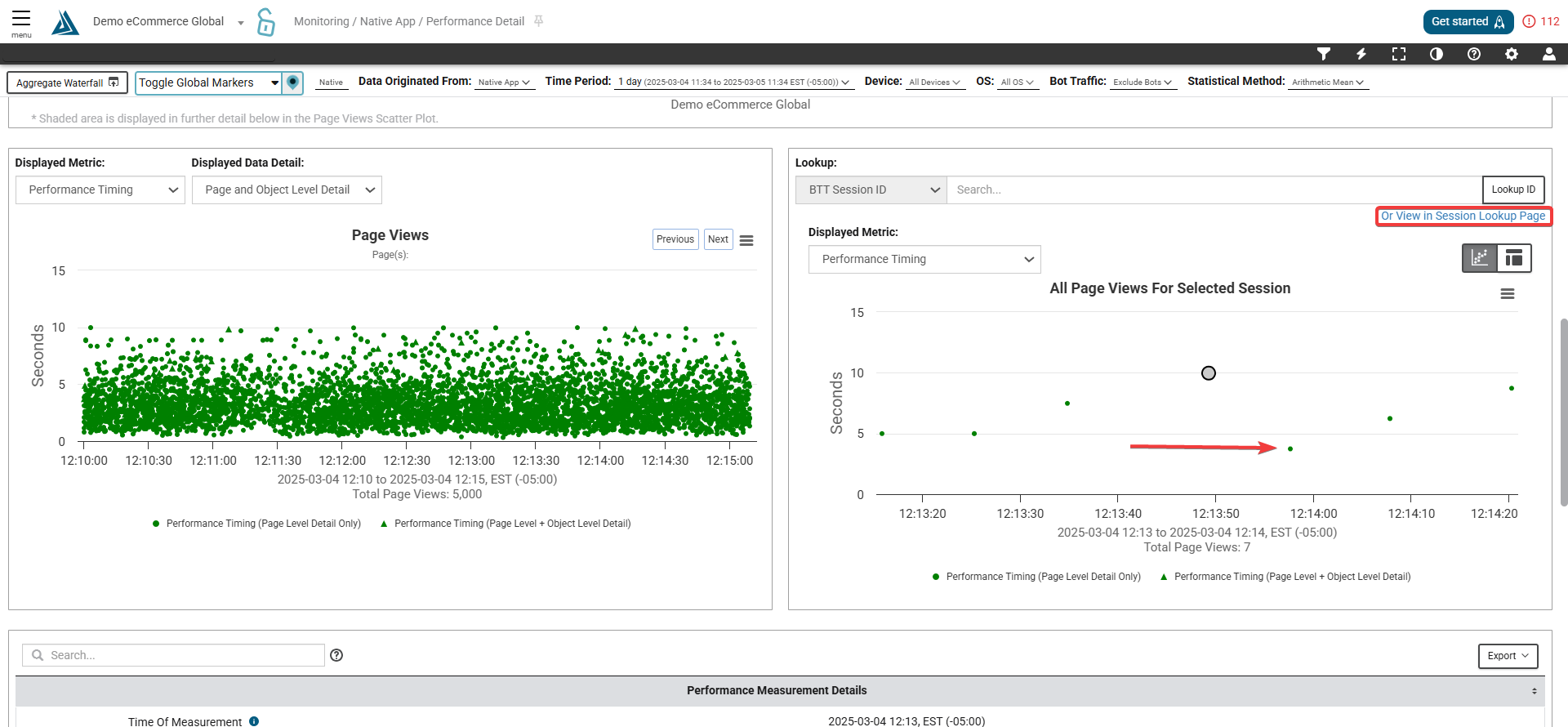
Task: Open Data Originated From Native App dropdown
Action: coord(504,83)
